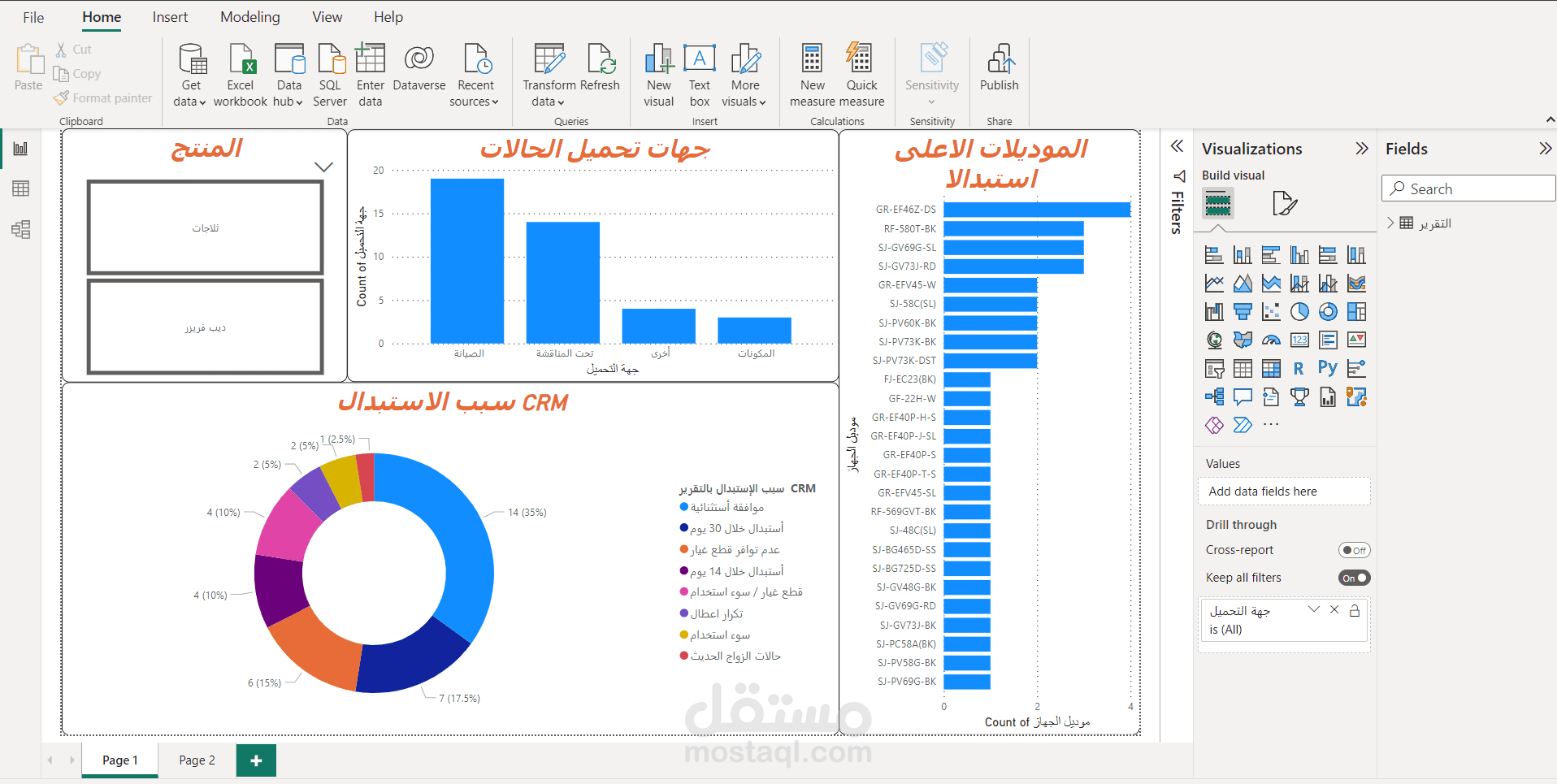Image resolution: width=1557 pixels, height=784 pixels.
Task: Toggle Cross-report drill through off switch
Action: (x=1354, y=550)
